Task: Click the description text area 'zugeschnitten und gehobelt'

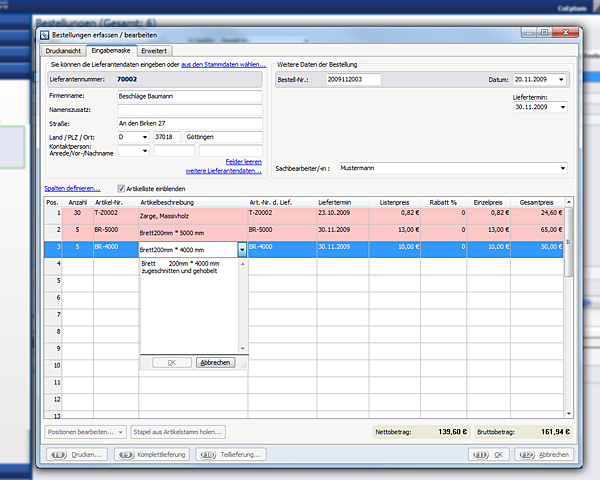Action: [x=189, y=306]
